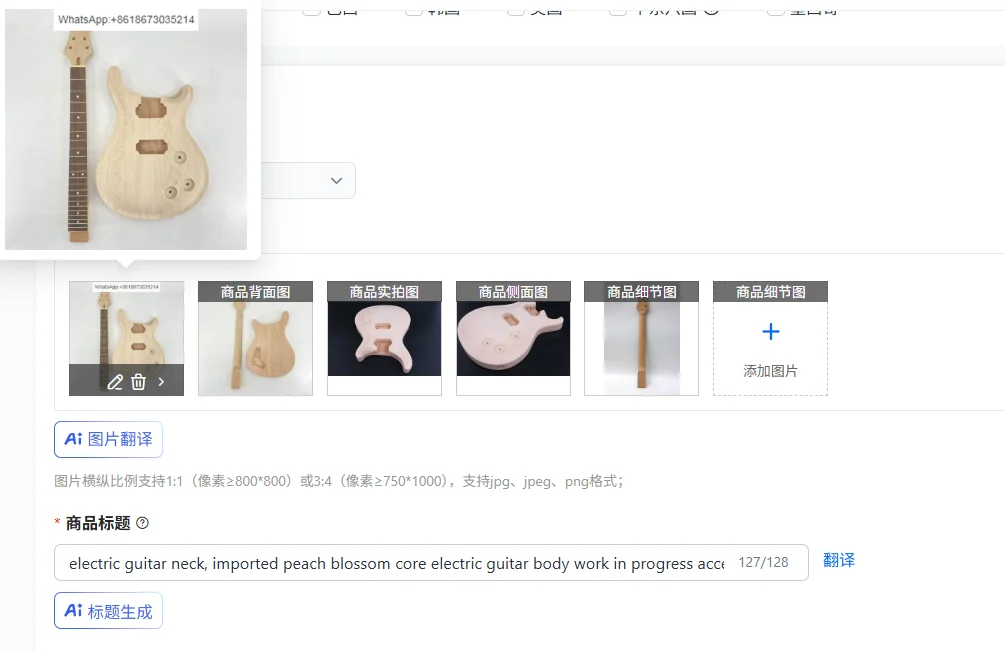Open the 商品侧面图 thumbnail

click(513, 338)
